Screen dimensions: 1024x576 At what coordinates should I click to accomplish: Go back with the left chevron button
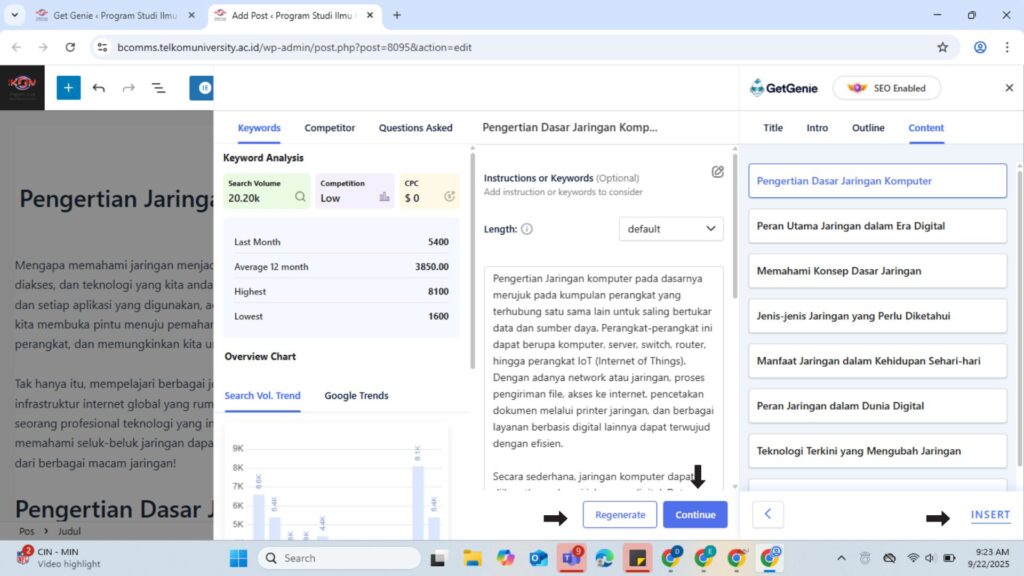[768, 515]
